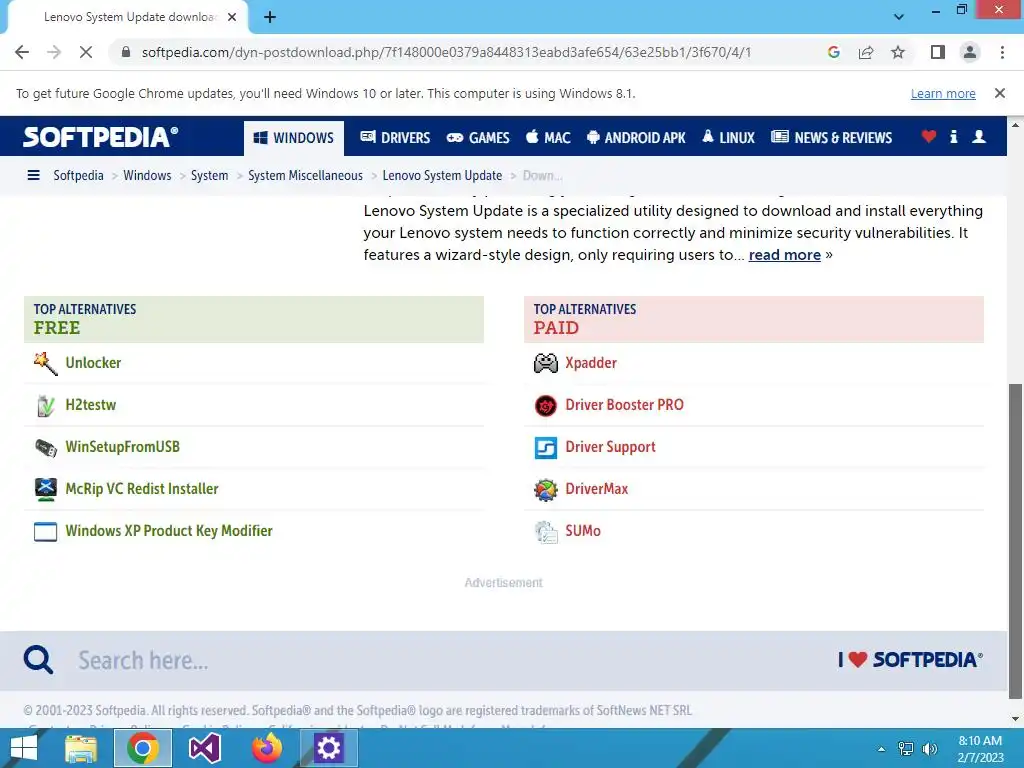Viewport: 1024px width, 768px height.
Task: Open the Driver Support link
Action: pos(611,447)
